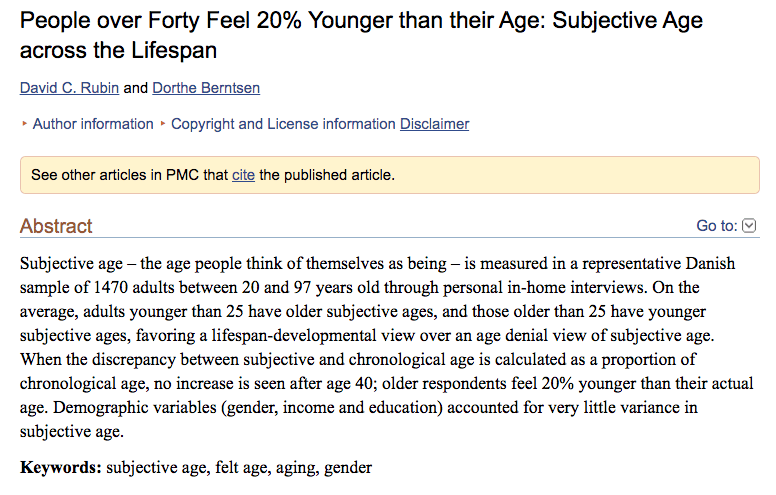This screenshot has height=495, width=776.
Task: Expand Copyright and License information
Action: [x=283, y=124]
